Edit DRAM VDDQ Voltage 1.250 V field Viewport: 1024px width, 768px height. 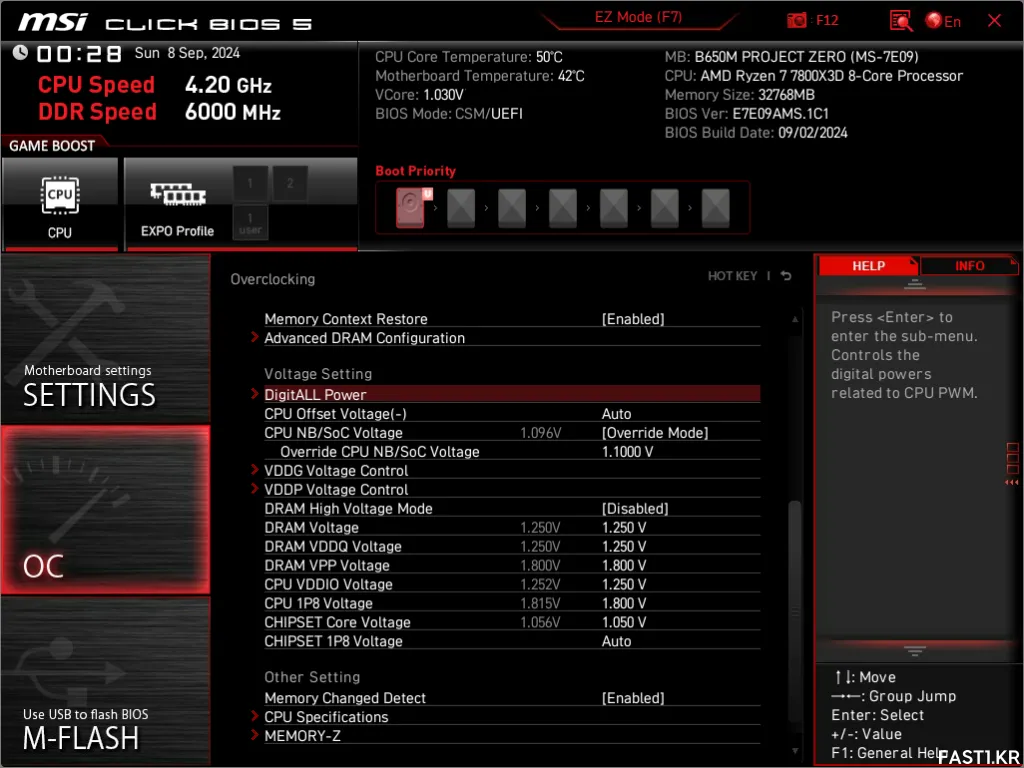(624, 546)
